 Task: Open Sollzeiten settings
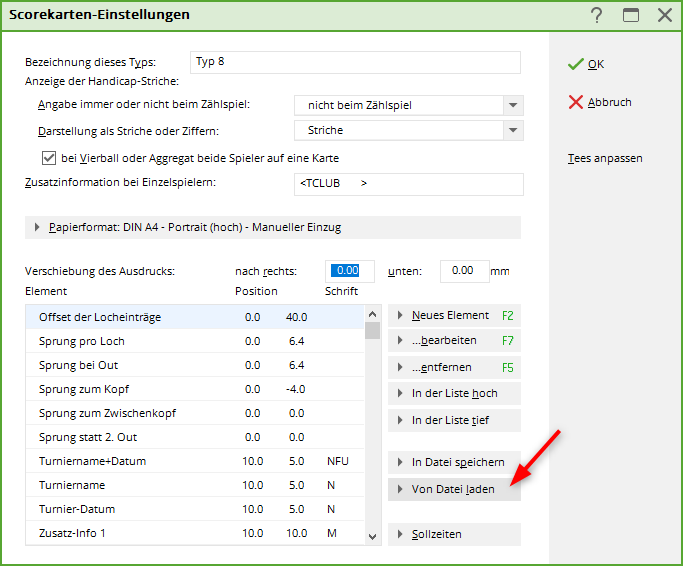click(453, 534)
